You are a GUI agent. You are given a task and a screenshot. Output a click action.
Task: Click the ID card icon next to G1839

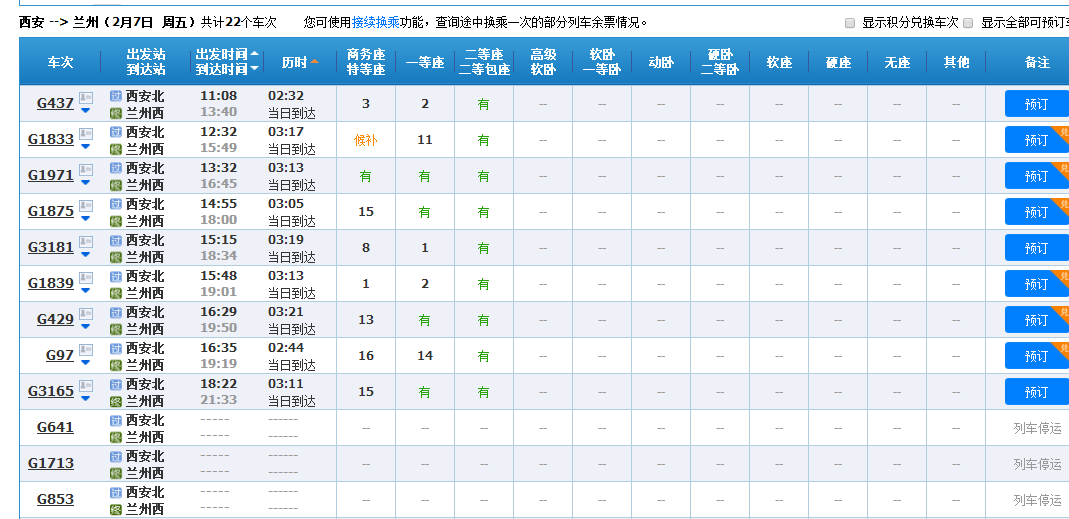[x=86, y=278]
